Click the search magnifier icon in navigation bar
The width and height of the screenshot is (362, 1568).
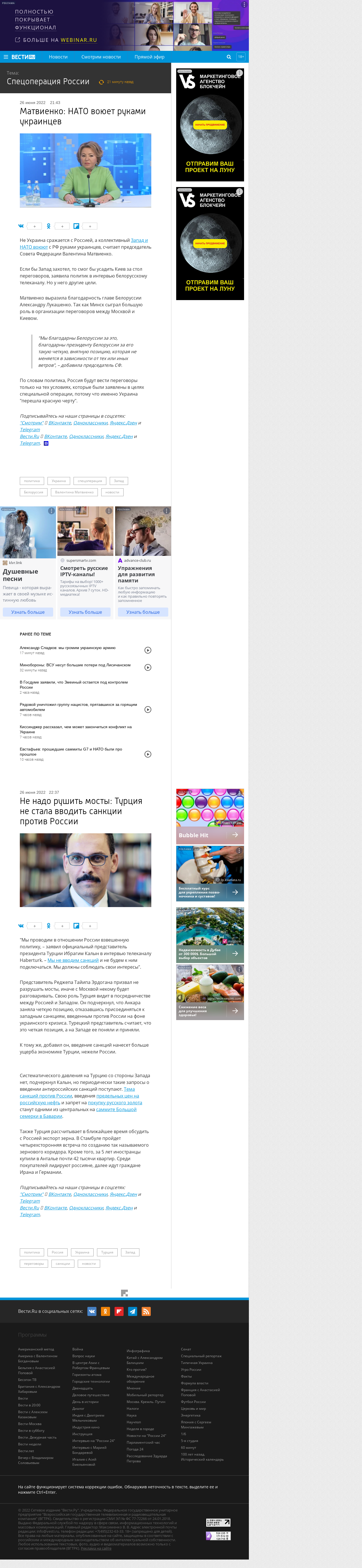[x=229, y=57]
